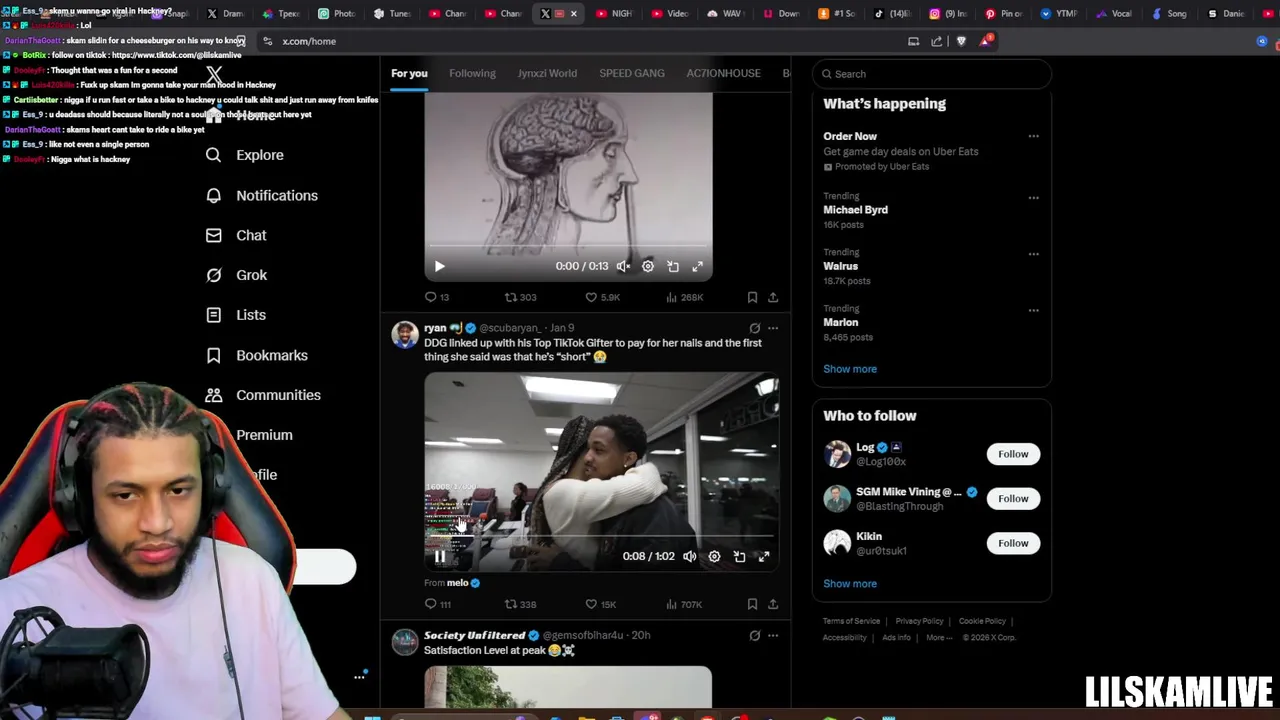The width and height of the screenshot is (1280, 720).
Task: Open settings gear on DDG video
Action: pos(714,556)
